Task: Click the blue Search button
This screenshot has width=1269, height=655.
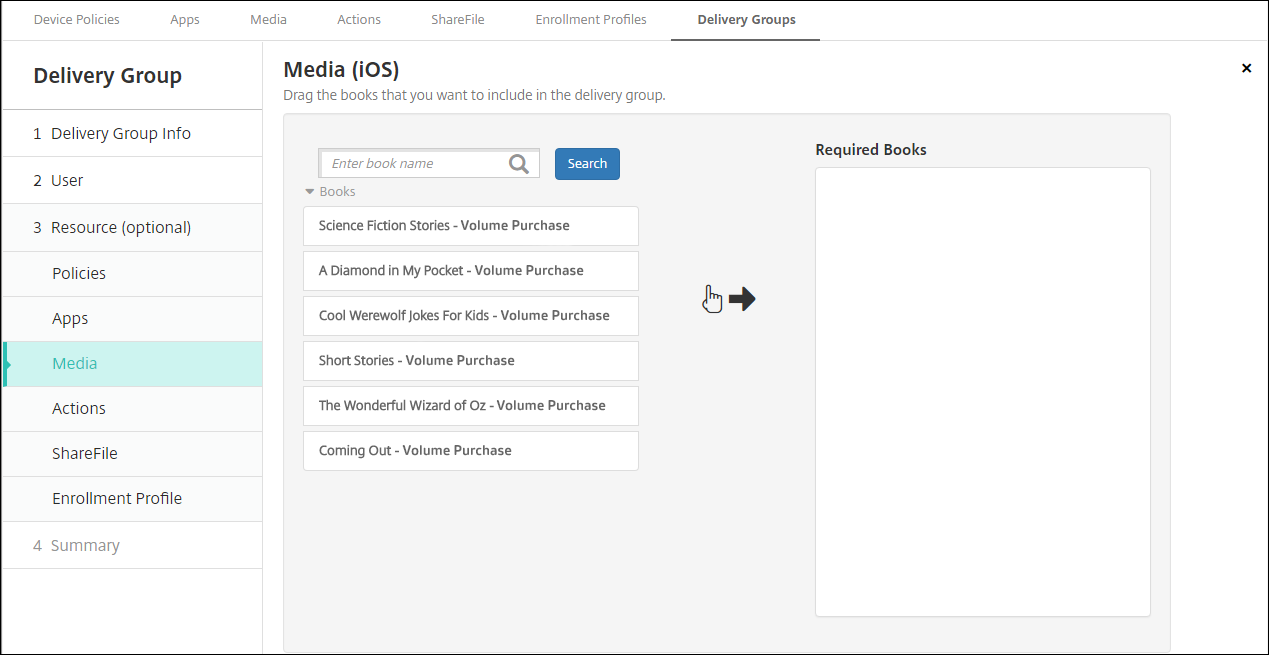Action: (587, 164)
